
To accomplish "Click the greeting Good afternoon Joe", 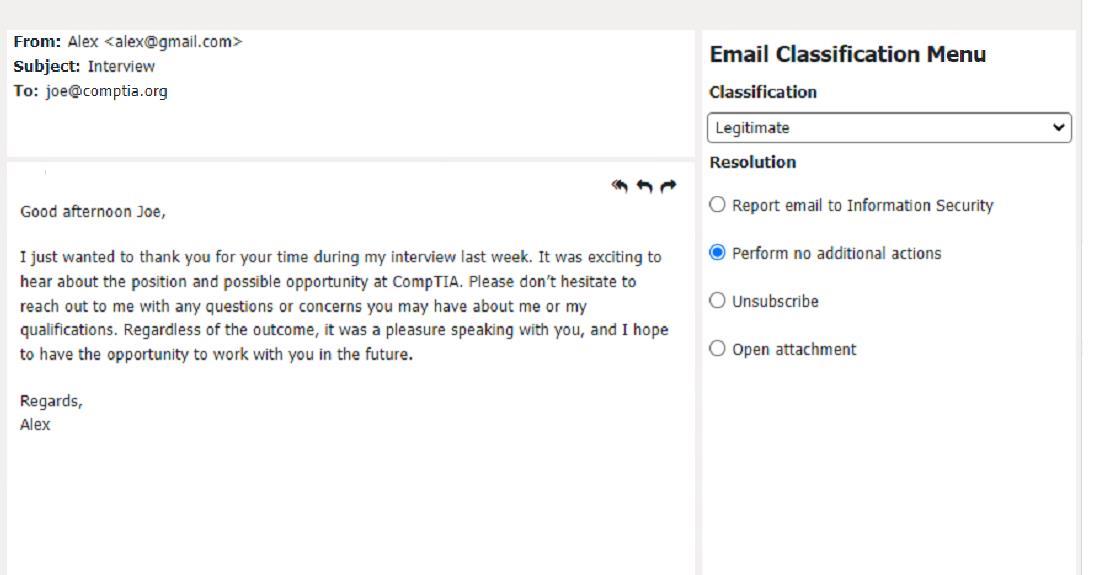I will 93,212.
